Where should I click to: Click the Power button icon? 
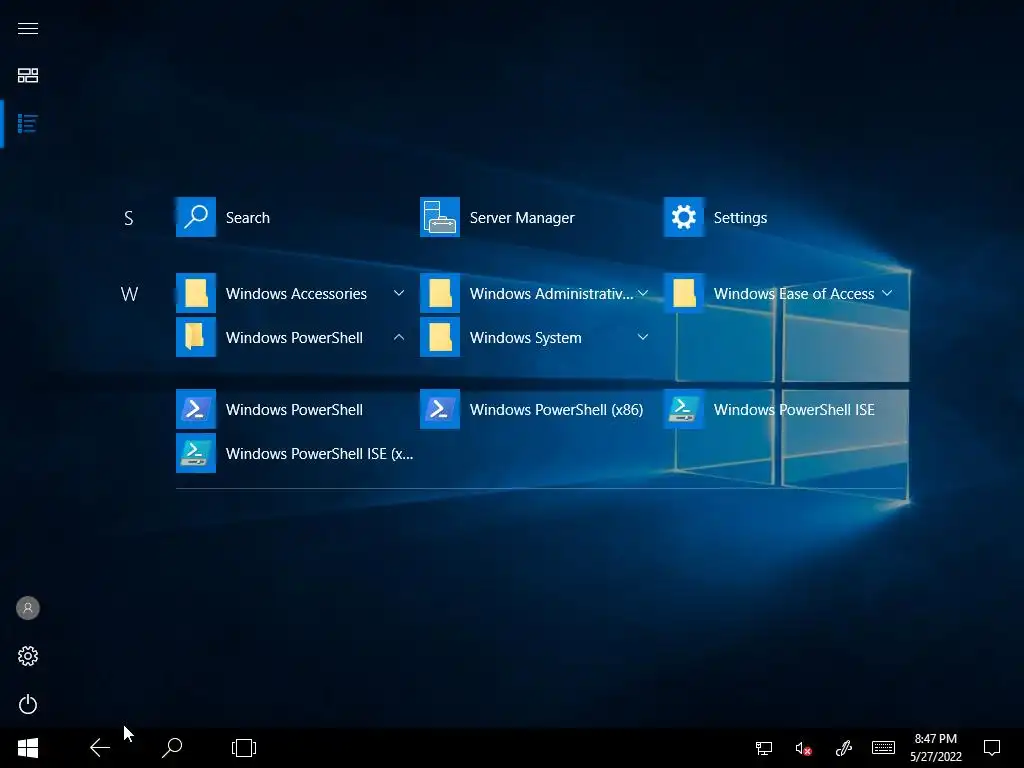[x=27, y=704]
